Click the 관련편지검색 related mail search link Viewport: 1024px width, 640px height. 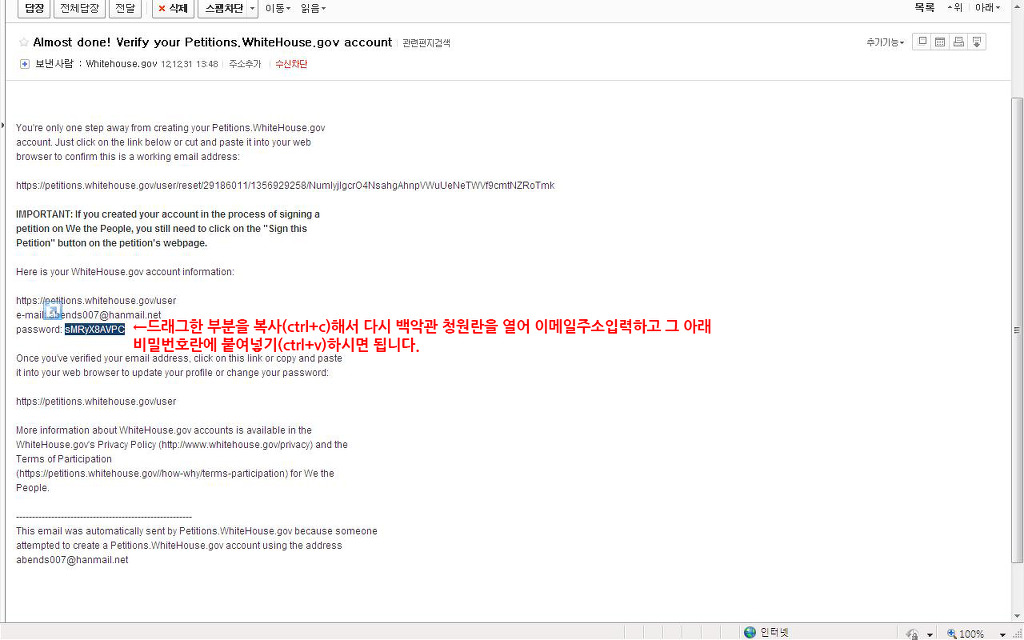tap(426, 43)
